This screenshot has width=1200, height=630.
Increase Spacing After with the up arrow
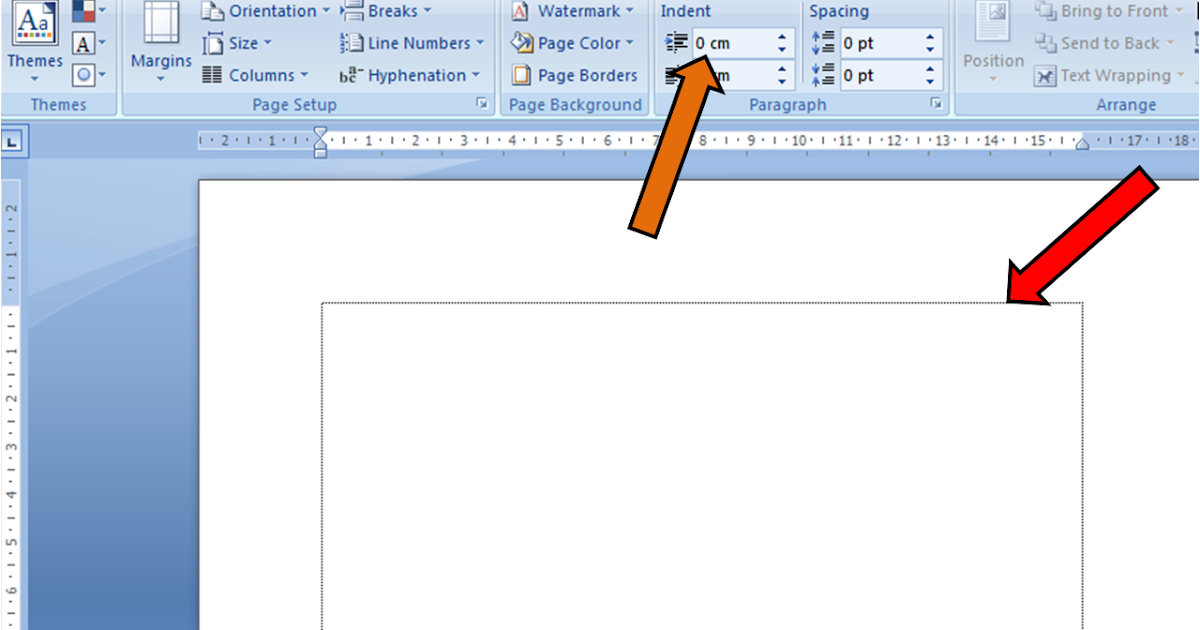930,70
